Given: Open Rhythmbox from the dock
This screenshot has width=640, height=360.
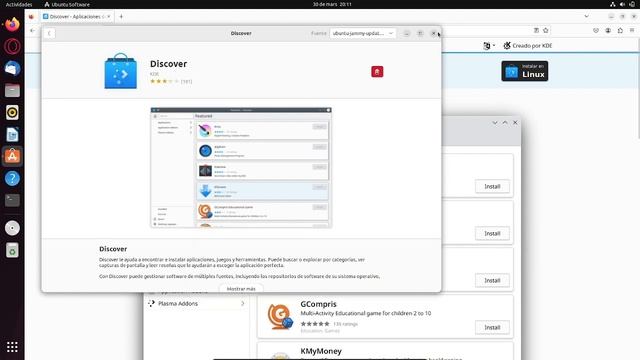Looking at the screenshot, I should coord(12,112).
